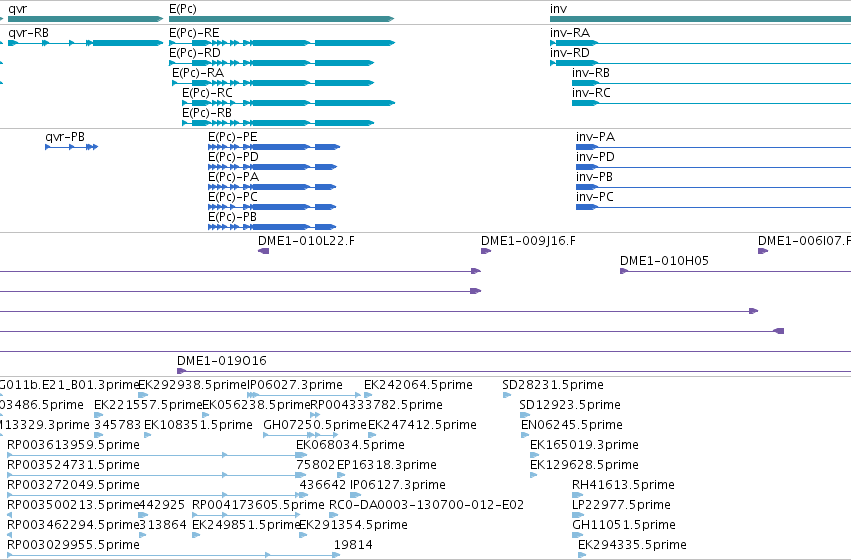The image size is (851, 560).
Task: Click the EK056238.5prime EST label
Action: [256, 405]
